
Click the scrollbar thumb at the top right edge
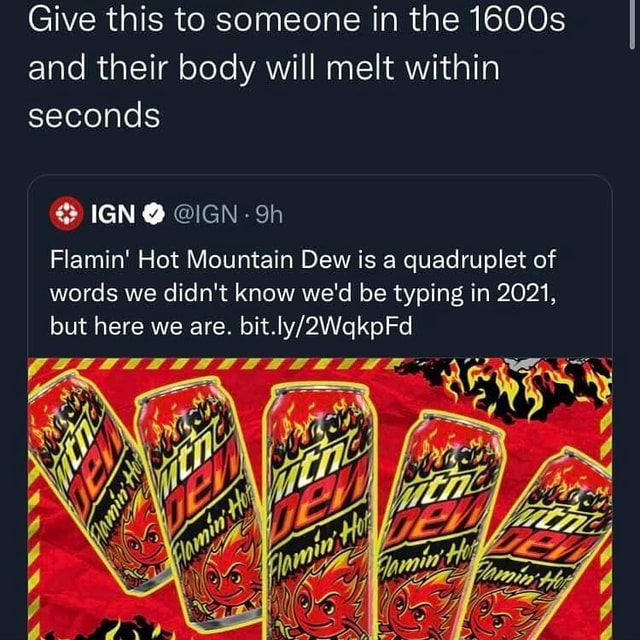[x=632, y=24]
